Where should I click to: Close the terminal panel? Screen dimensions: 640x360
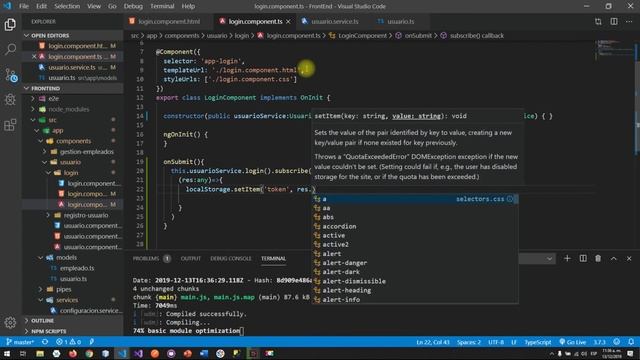[629, 258]
